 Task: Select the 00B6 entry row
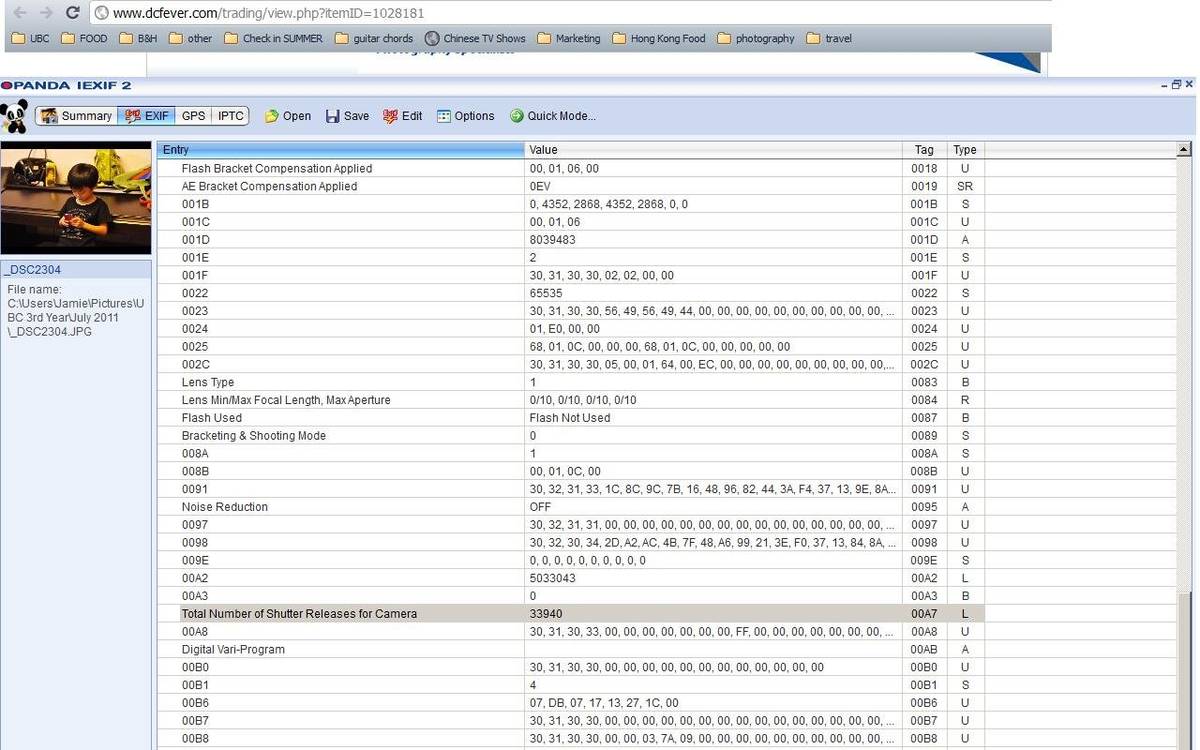tap(570, 703)
